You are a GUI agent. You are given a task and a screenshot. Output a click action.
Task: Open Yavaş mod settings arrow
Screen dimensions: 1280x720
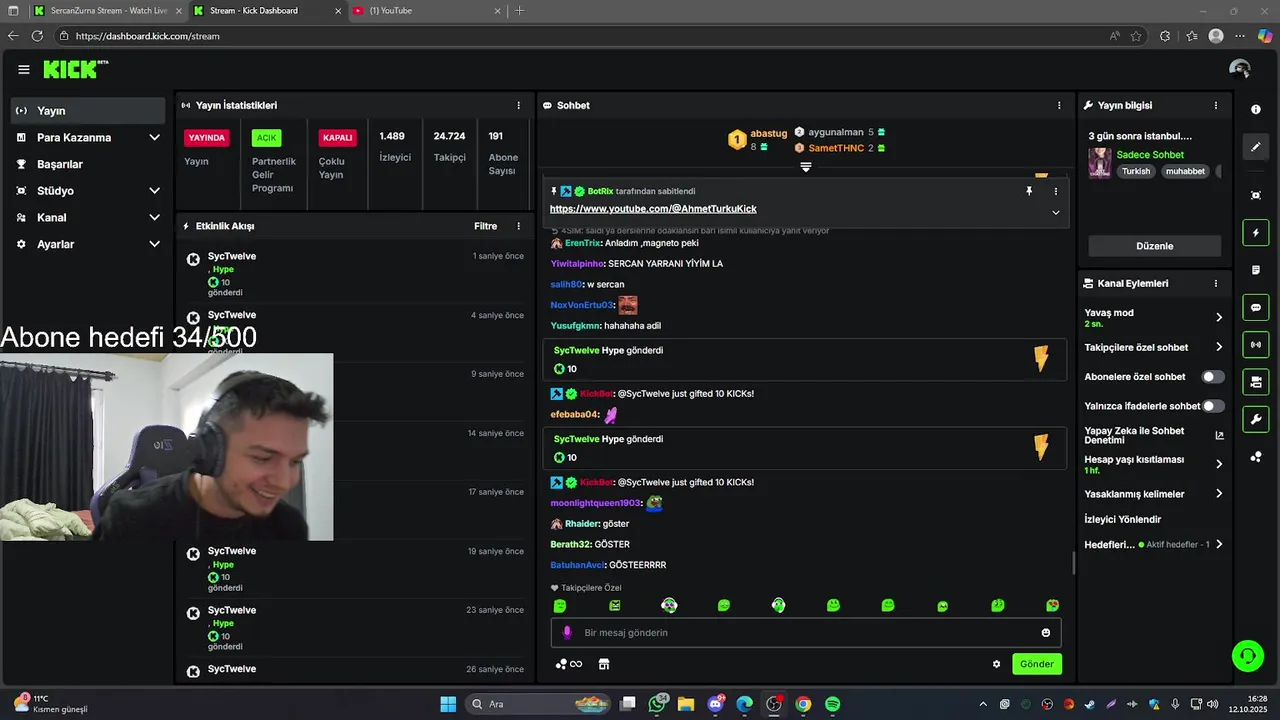1219,317
